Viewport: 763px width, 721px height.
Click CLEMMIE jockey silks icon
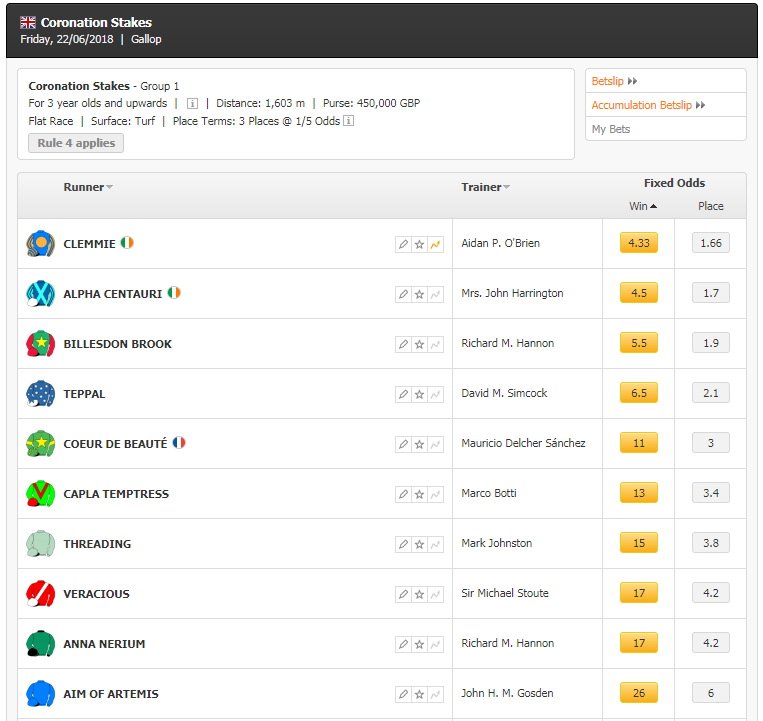(40, 244)
